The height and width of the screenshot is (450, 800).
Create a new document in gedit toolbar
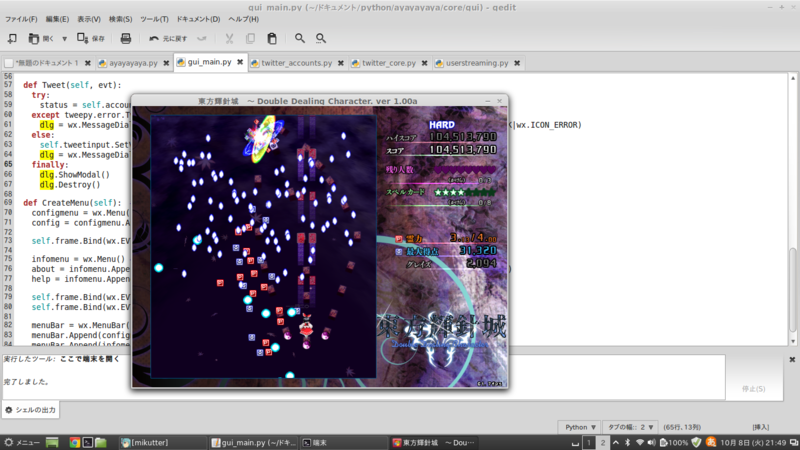12,38
